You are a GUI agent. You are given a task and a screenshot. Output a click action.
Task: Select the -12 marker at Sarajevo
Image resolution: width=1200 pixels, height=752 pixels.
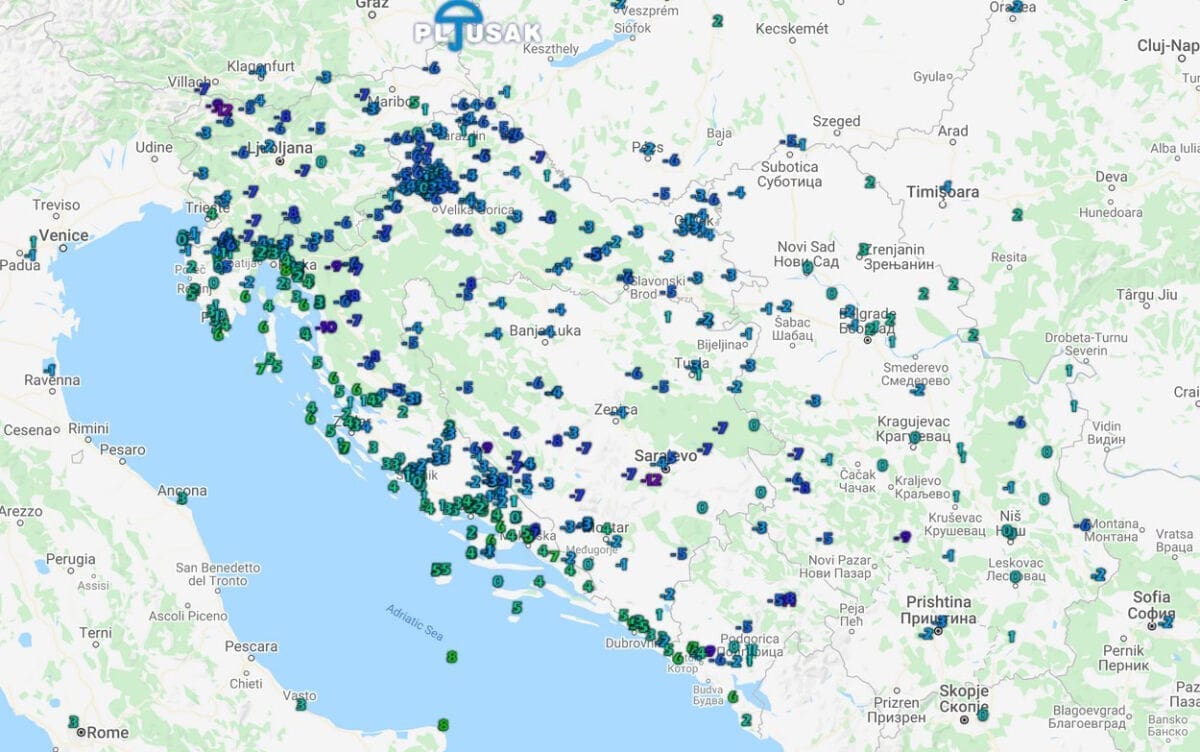(x=653, y=479)
